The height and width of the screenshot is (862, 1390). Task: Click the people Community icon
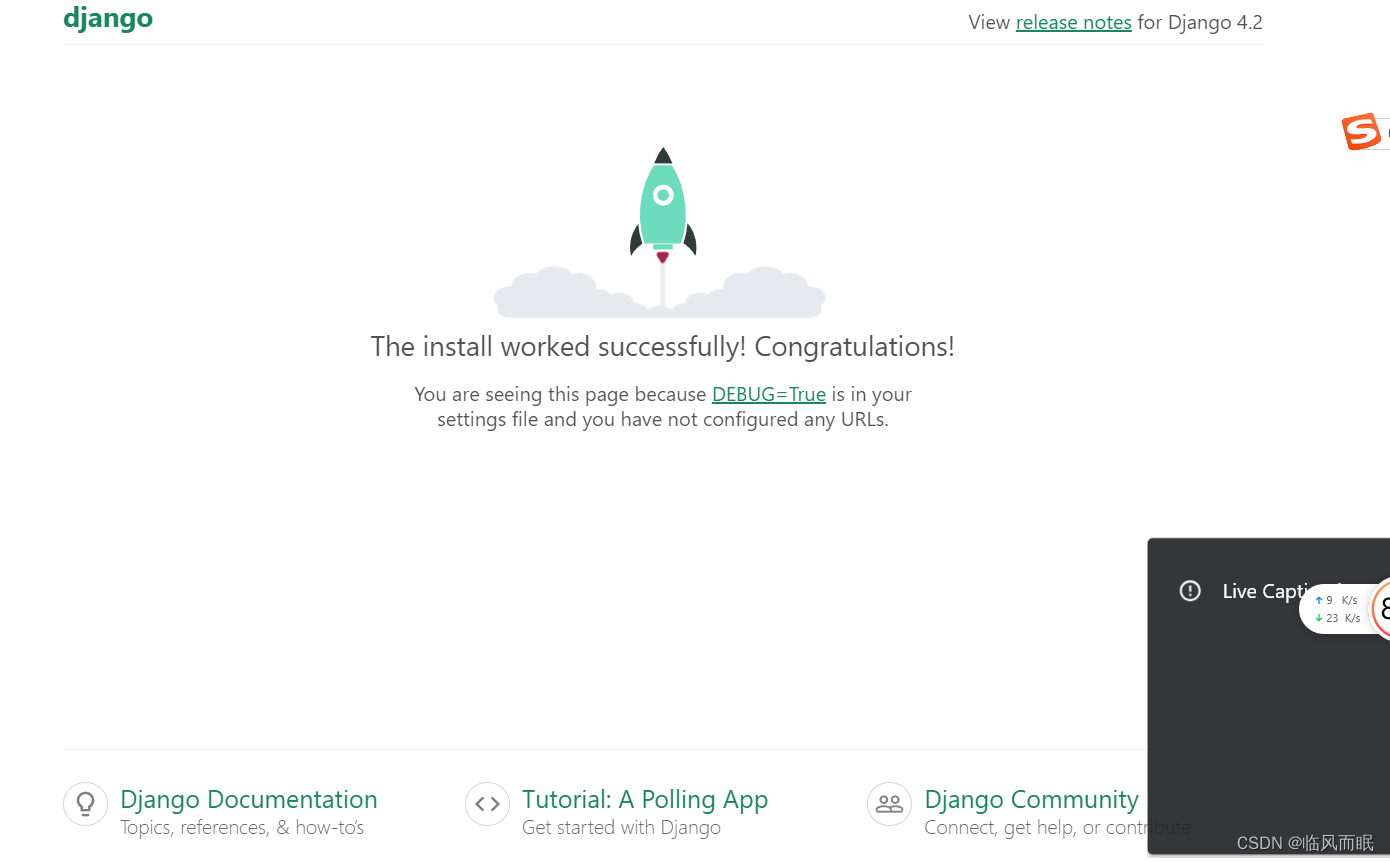click(x=889, y=804)
